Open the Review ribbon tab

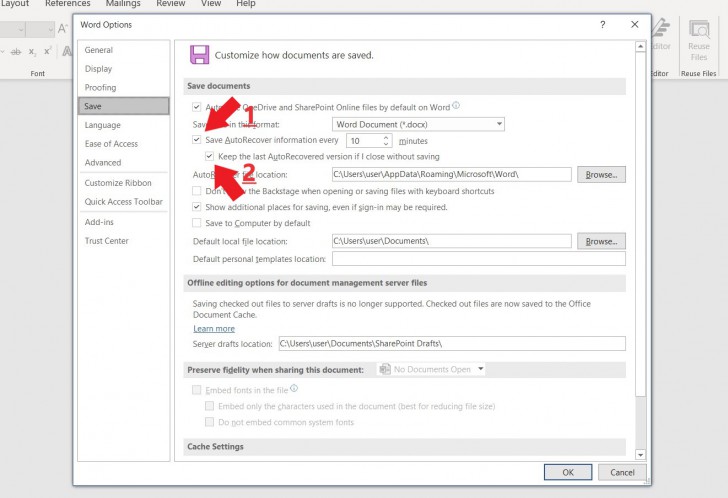tap(171, 4)
